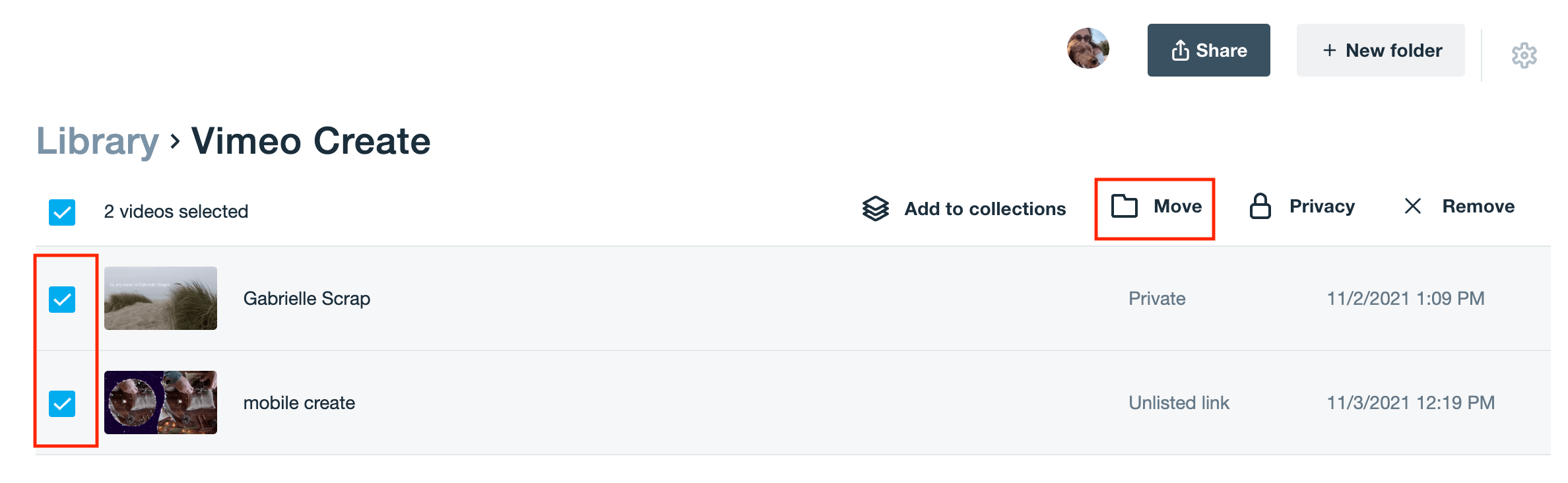Click the Share button

(x=1209, y=49)
